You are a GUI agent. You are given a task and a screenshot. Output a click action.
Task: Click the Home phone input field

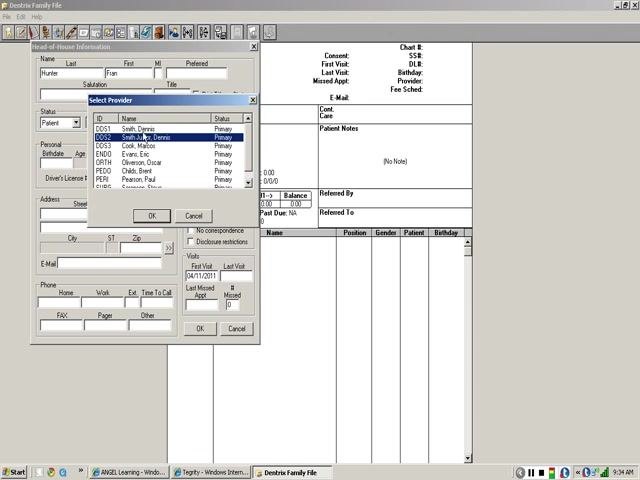point(59,302)
